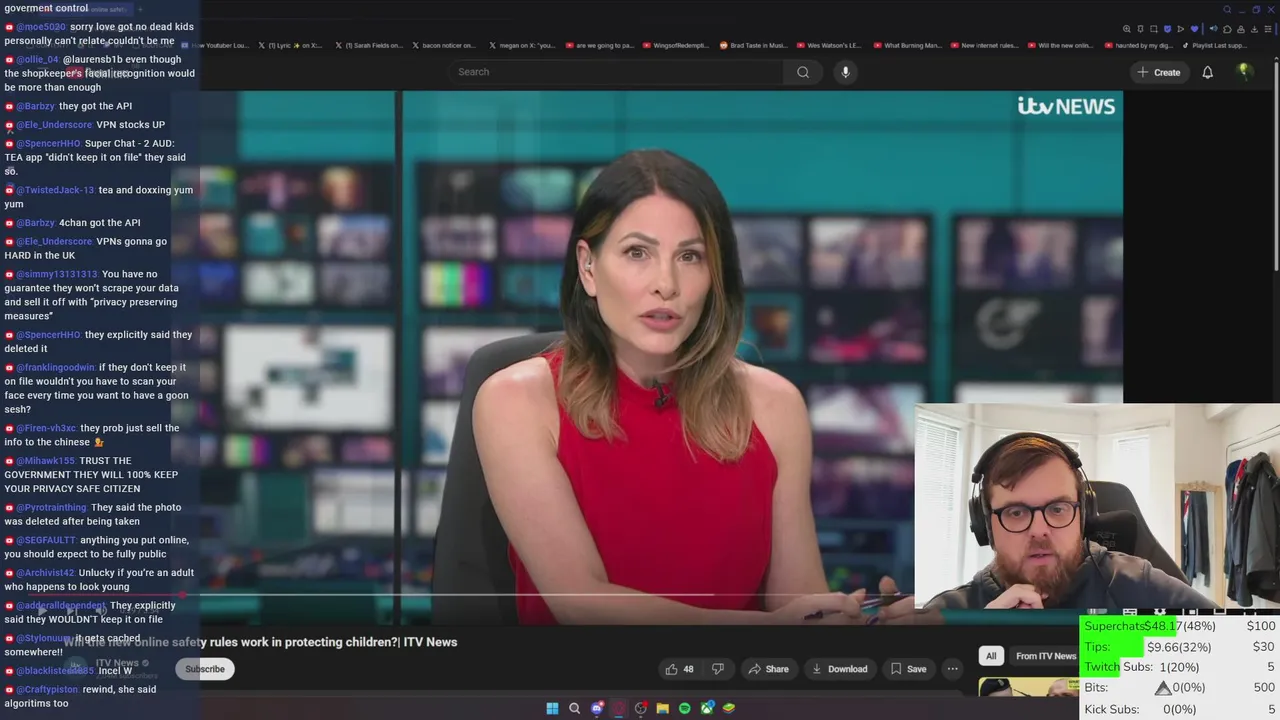Switch to 'New internet rules...' browser tab
The width and height of the screenshot is (1280, 720).
click(x=983, y=45)
